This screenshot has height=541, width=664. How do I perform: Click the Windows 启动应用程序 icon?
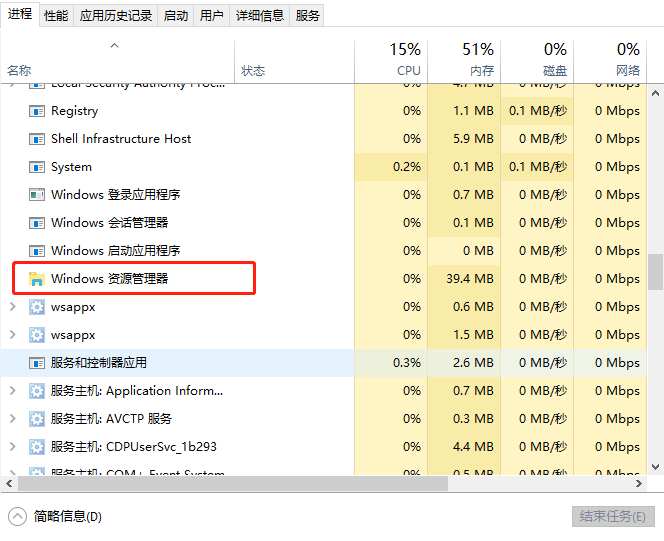[x=37, y=251]
